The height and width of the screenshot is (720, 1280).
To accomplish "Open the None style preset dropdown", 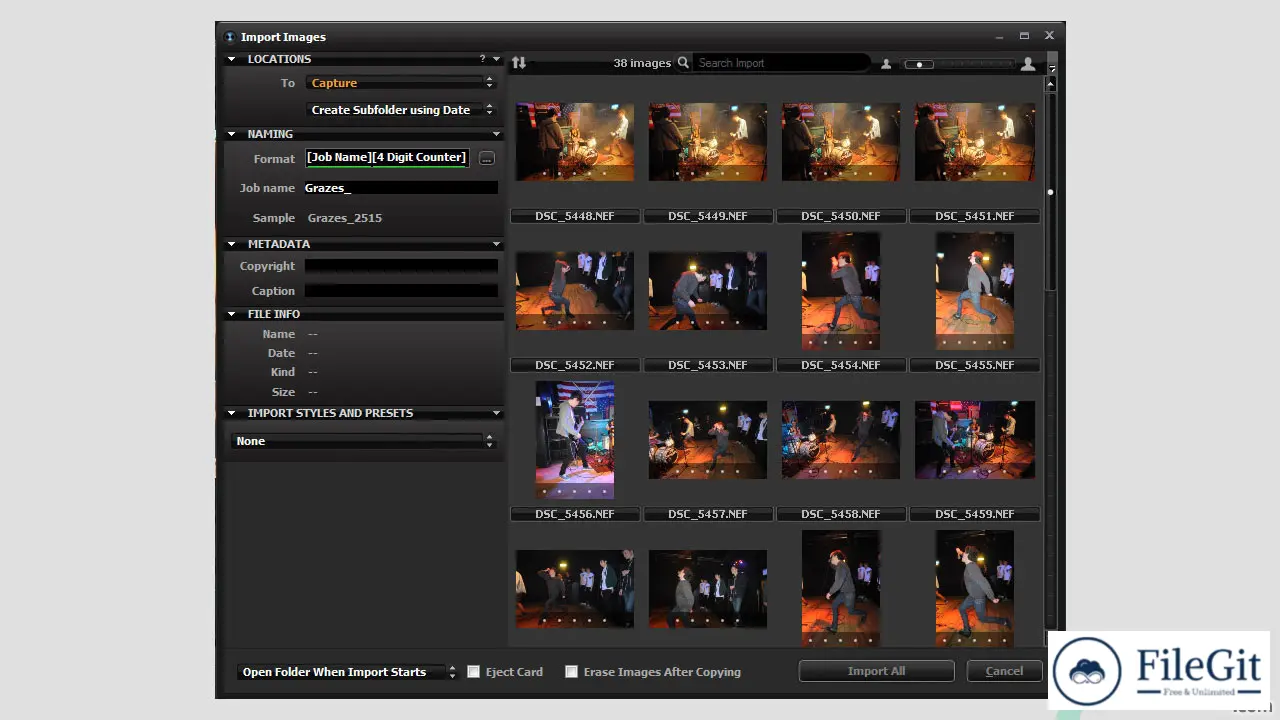I will (x=363, y=441).
